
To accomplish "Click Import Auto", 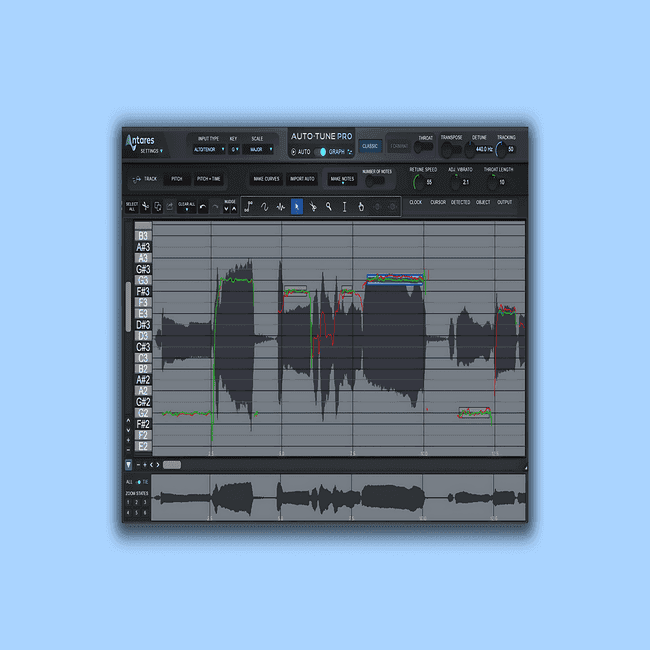I will point(302,179).
